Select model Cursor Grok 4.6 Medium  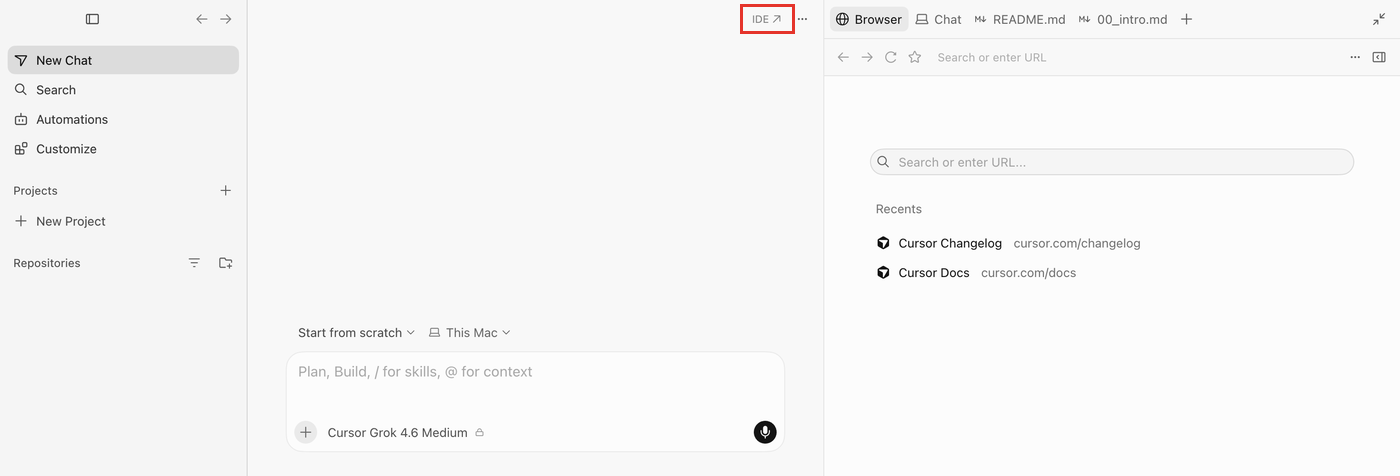(397, 433)
